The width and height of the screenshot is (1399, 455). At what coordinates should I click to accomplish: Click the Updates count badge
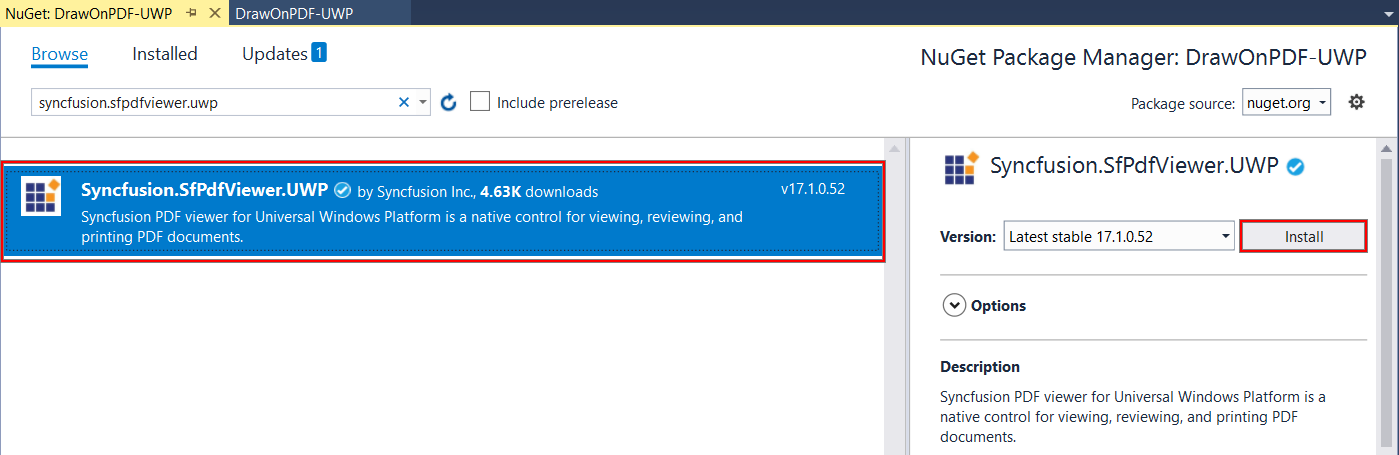[x=319, y=53]
